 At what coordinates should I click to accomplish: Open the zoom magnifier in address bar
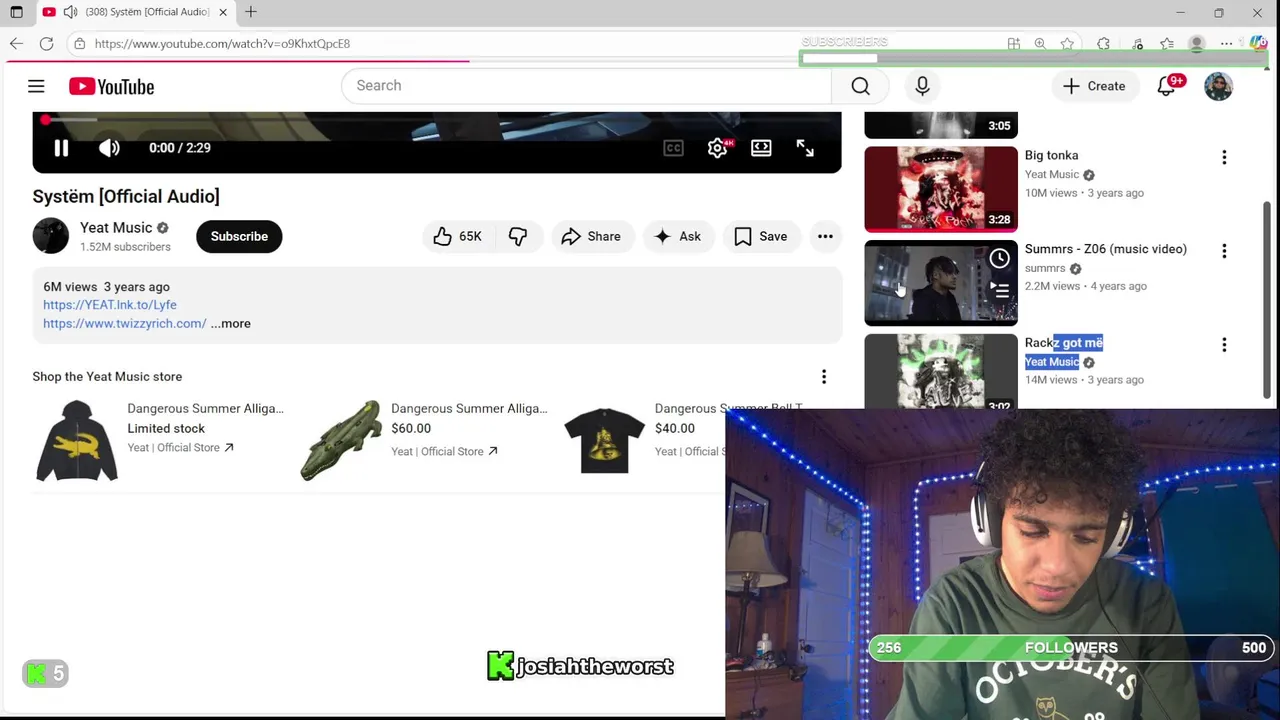click(1040, 44)
